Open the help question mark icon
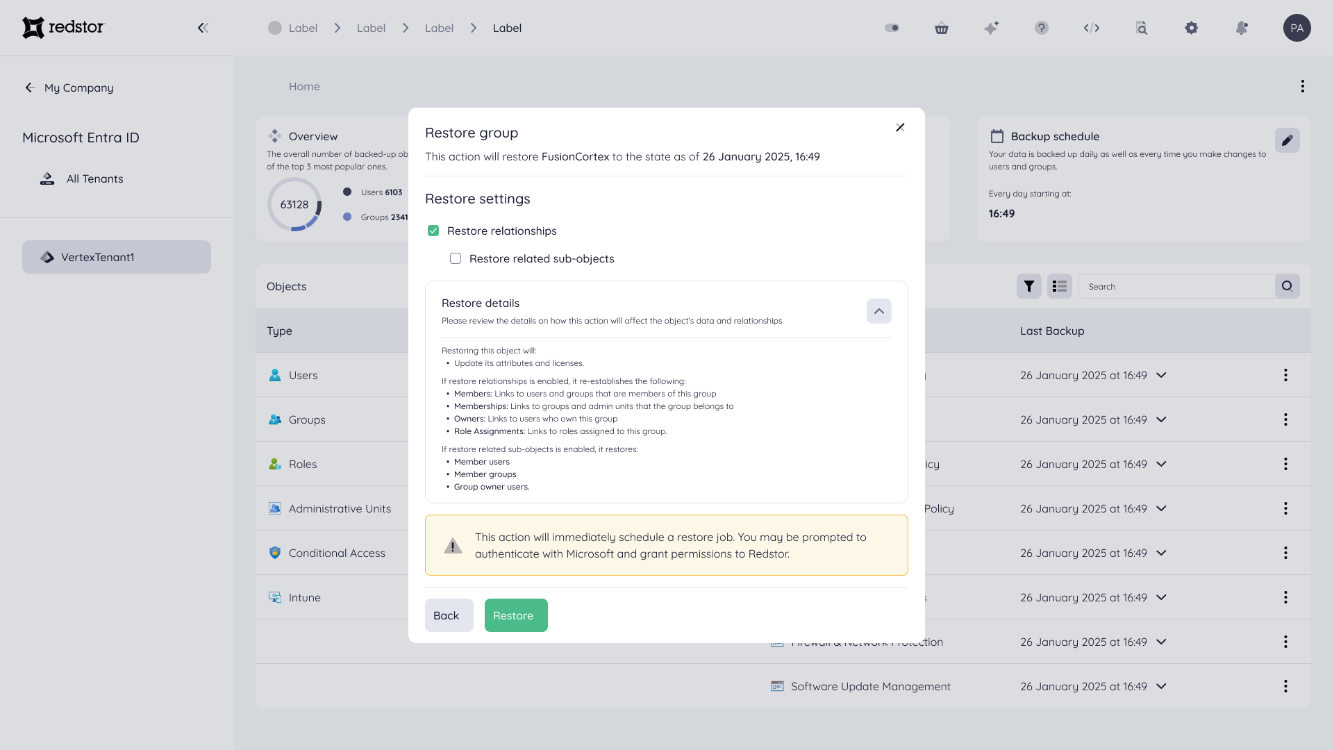Viewport: 1333px width, 750px height. pyautogui.click(x=1041, y=28)
